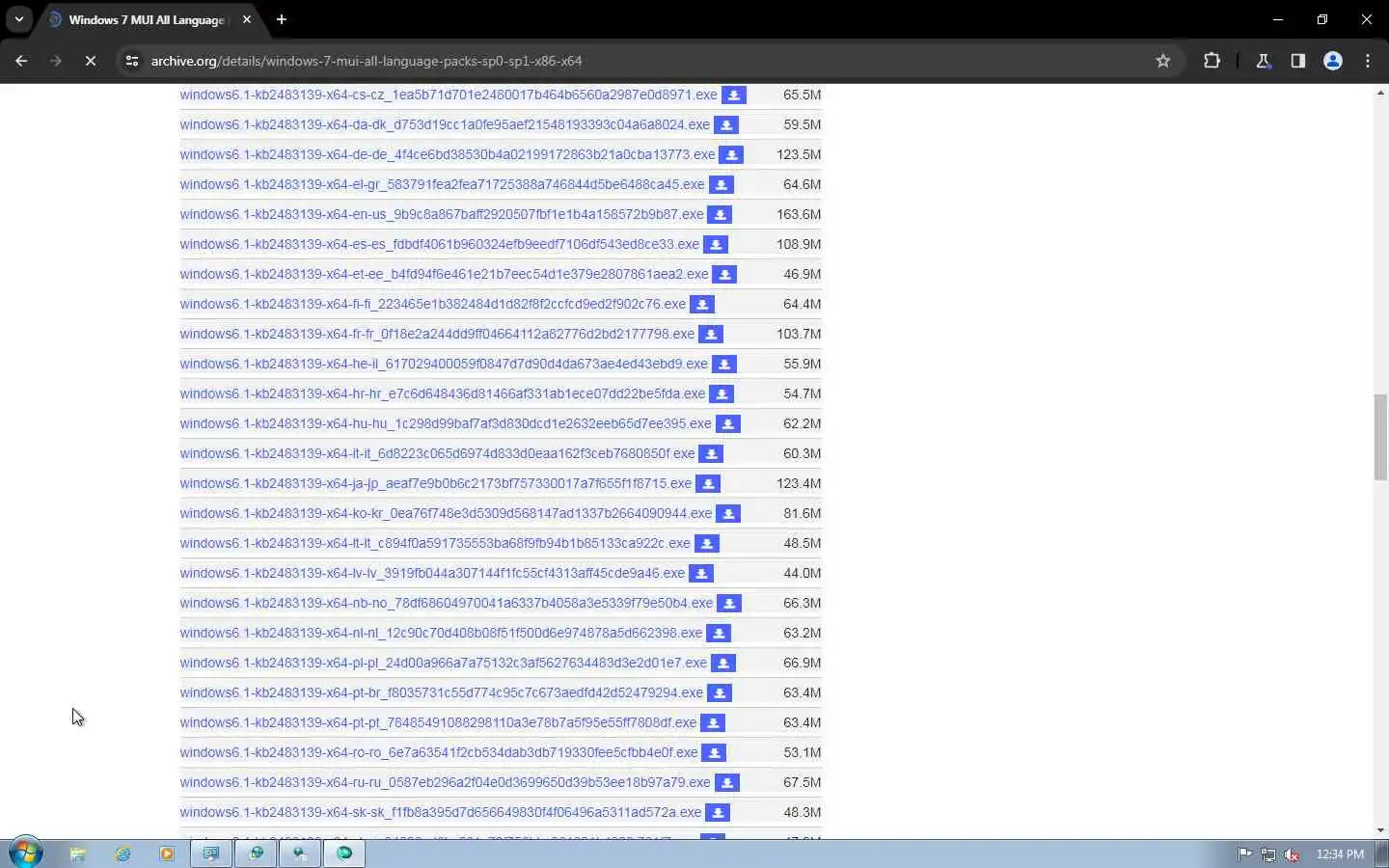This screenshot has width=1389, height=868.
Task: Click download icon for ja-jp pack
Action: coord(709,484)
